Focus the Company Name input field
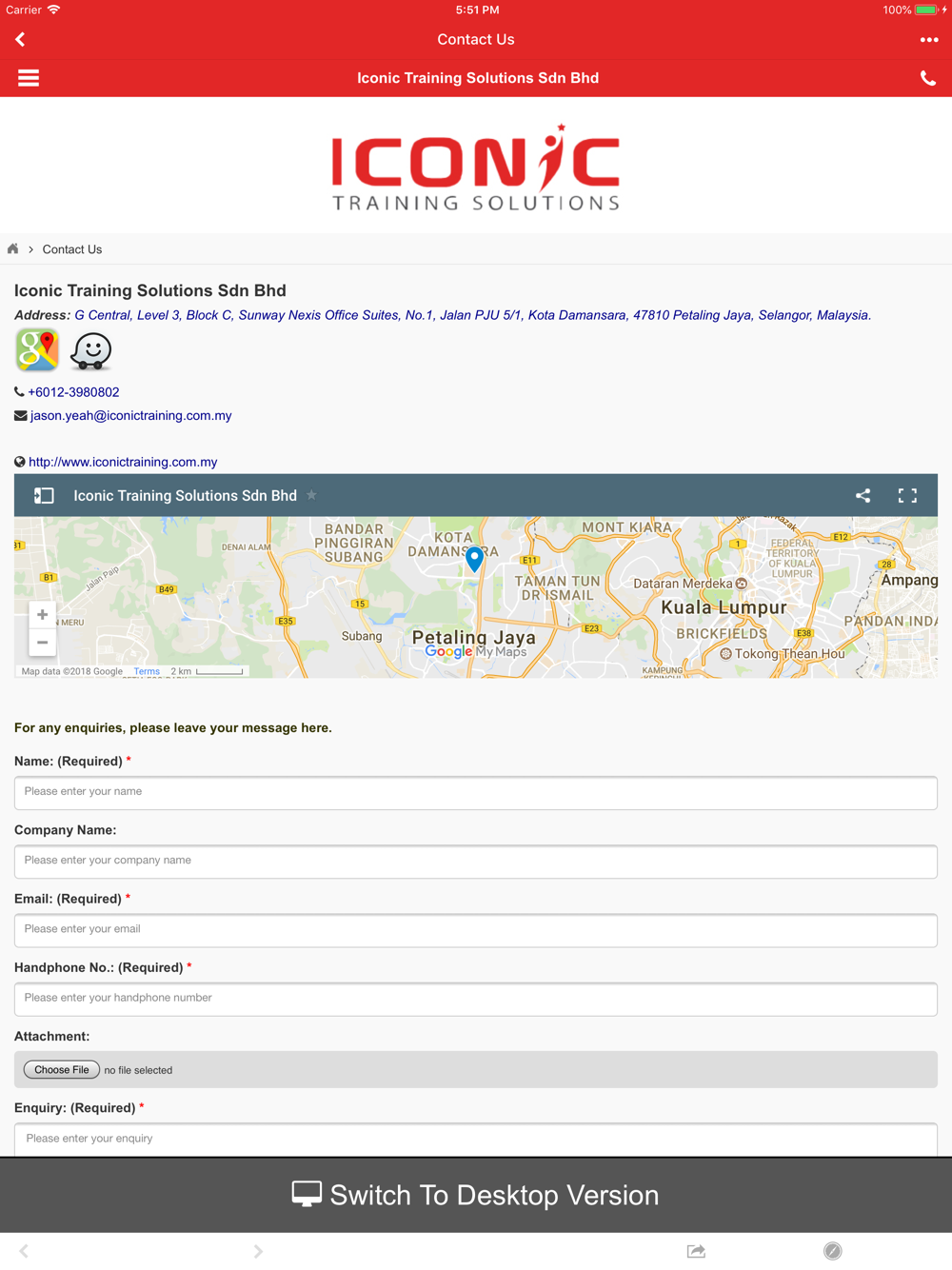This screenshot has width=952, height=1270. 476,862
